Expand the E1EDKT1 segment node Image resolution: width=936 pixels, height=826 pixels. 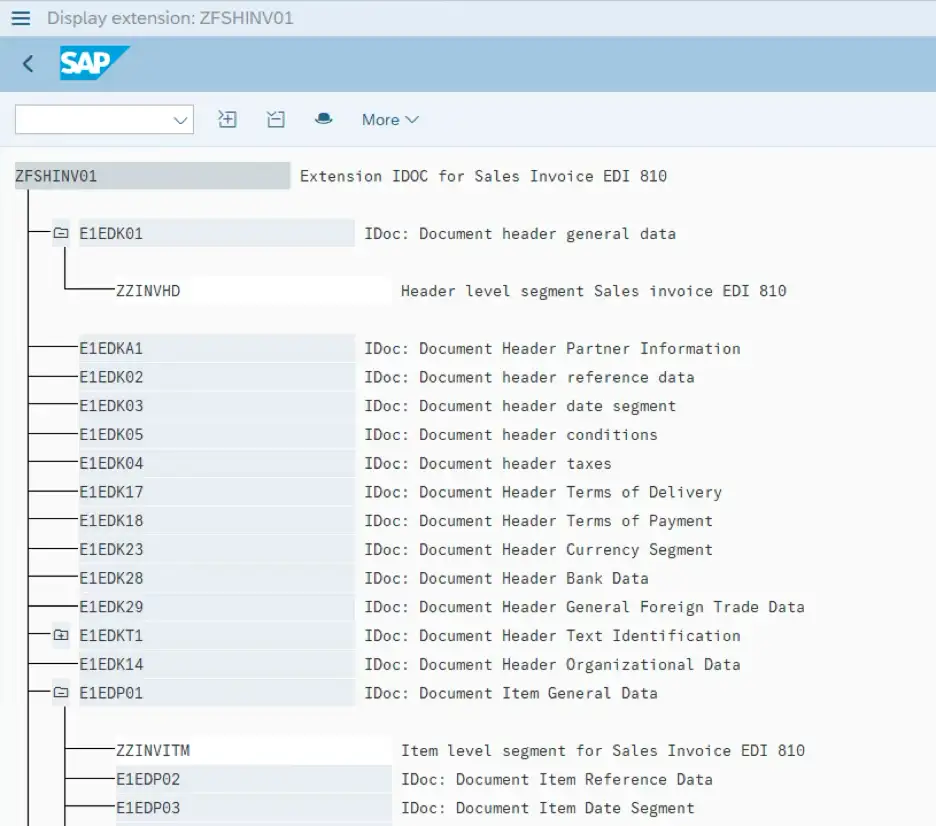pyautogui.click(x=61, y=636)
